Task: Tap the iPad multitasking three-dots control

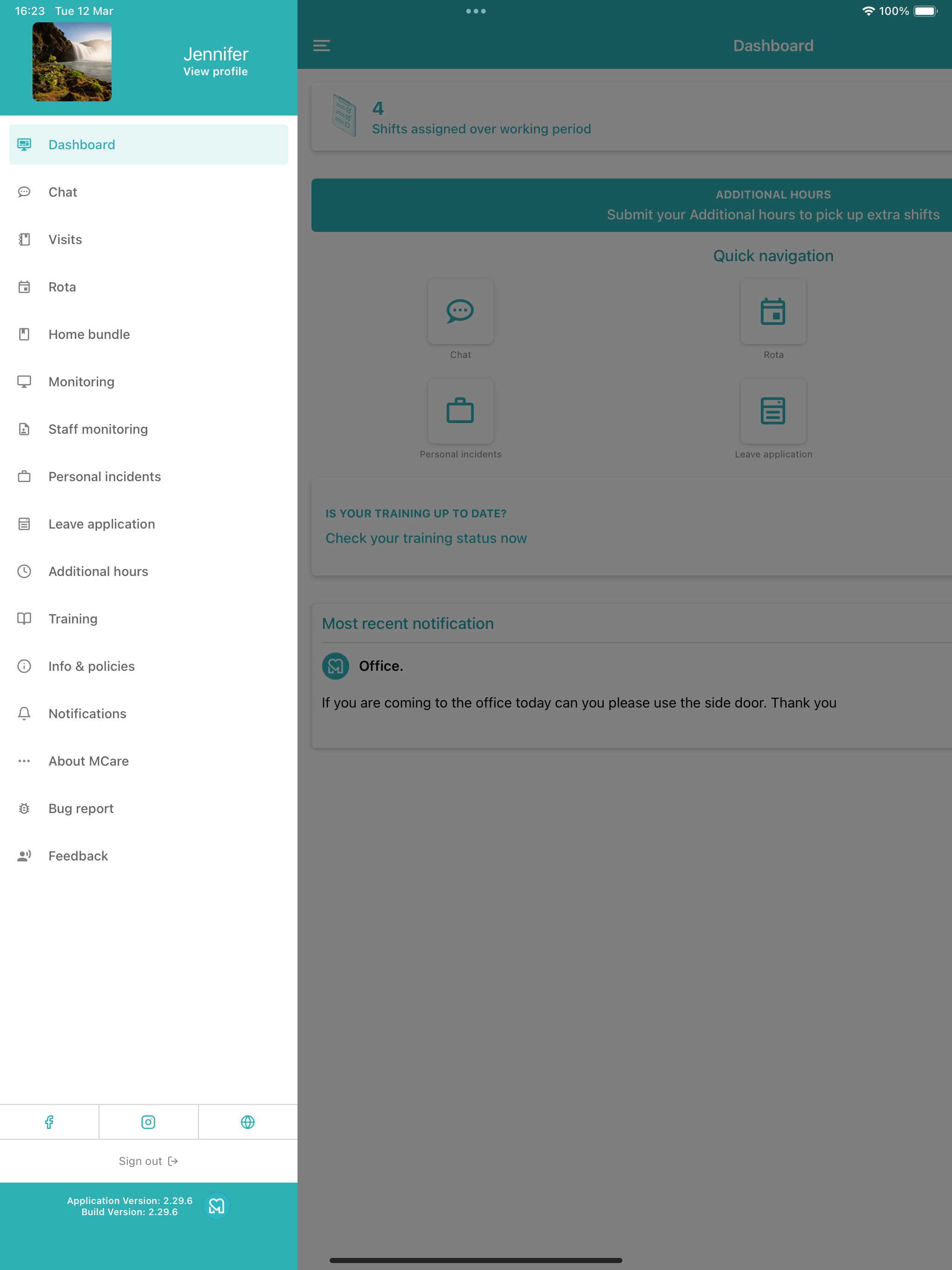Action: (476, 11)
